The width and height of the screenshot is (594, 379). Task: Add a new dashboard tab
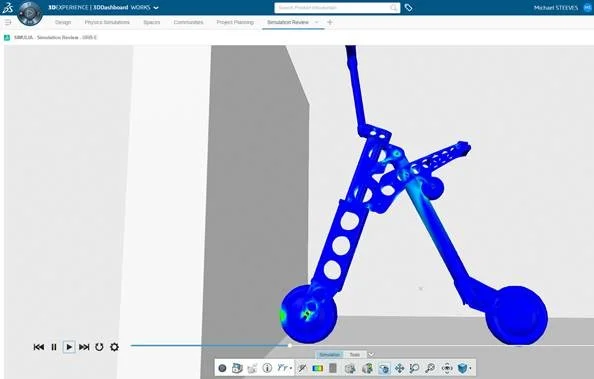pos(330,22)
